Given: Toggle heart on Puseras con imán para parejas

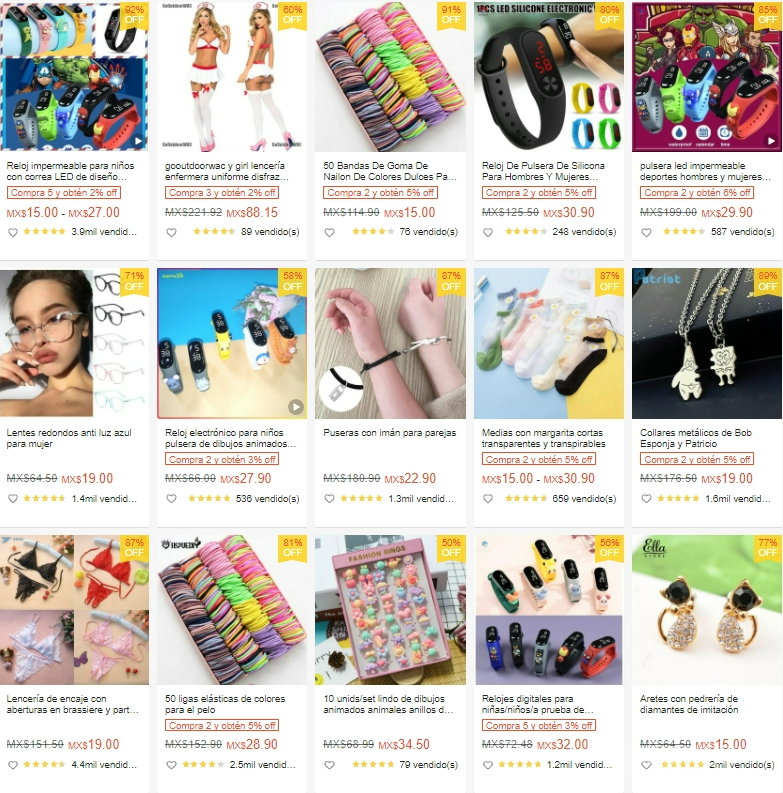Looking at the screenshot, I should [x=329, y=499].
